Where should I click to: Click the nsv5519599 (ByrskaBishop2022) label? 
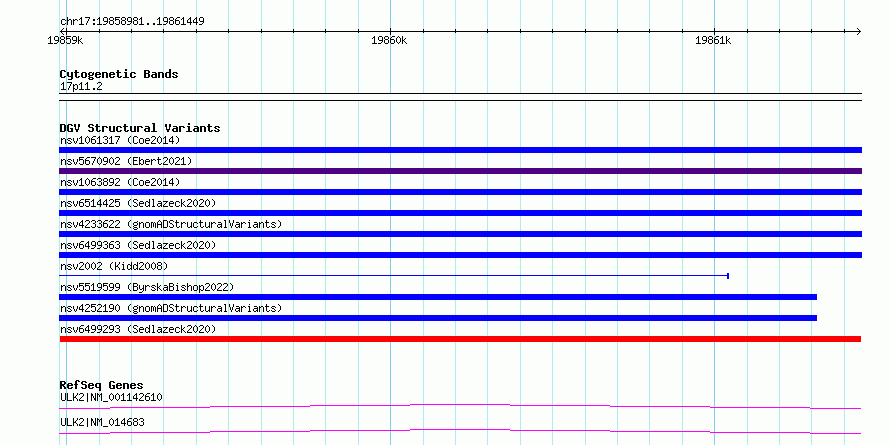[x=147, y=287]
